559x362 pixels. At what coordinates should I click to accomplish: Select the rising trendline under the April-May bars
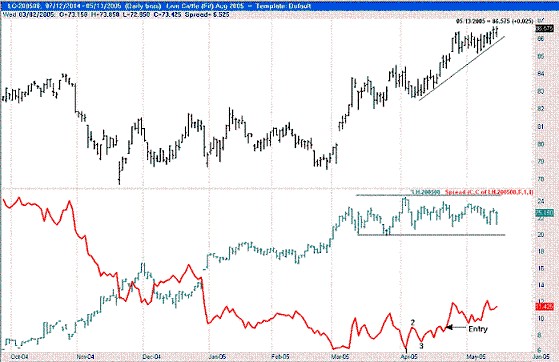462,68
